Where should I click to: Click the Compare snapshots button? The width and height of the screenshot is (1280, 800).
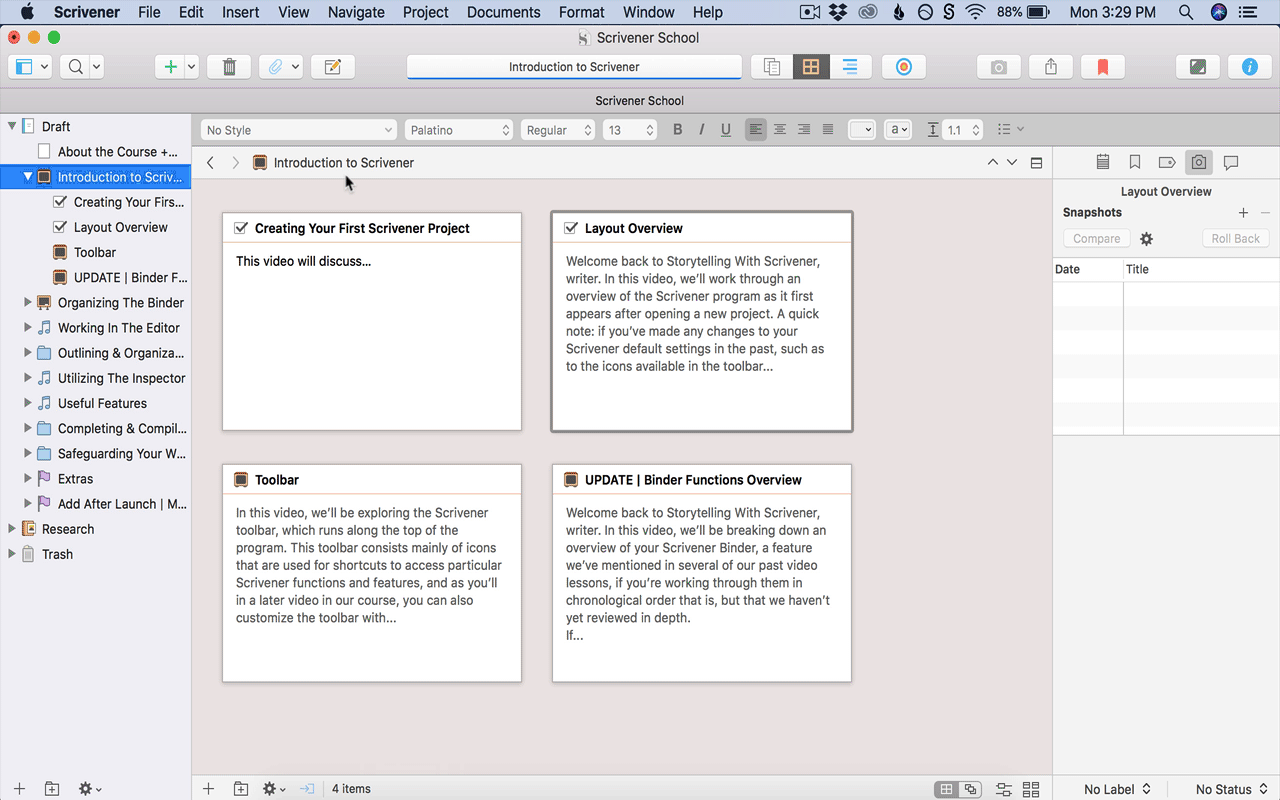pos(1097,239)
